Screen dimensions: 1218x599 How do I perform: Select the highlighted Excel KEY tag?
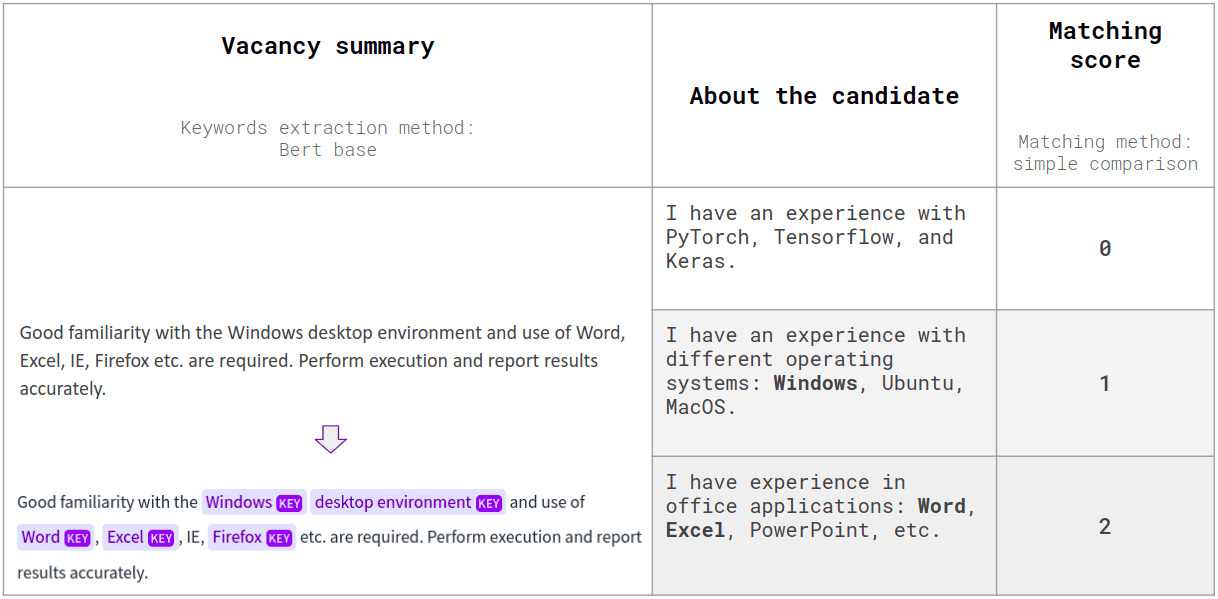point(141,537)
